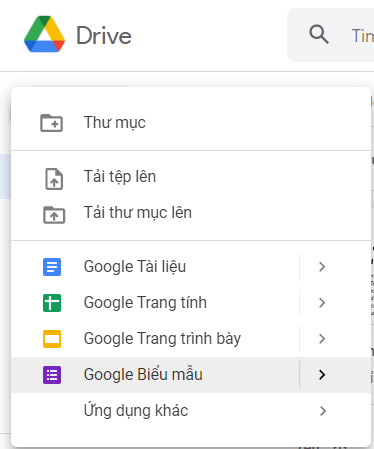This screenshot has width=374, height=449.
Task: Click the purple Google Forms icon
Action: pos(52,375)
